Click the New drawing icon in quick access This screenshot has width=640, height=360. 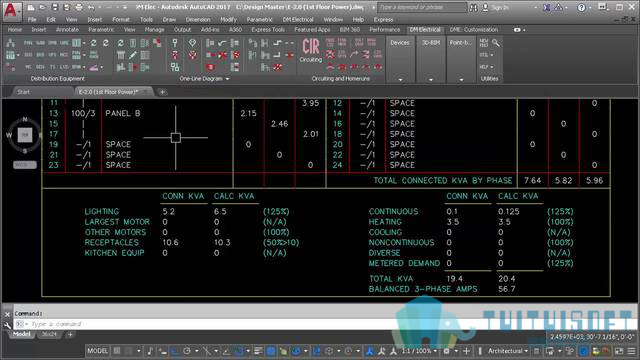tap(31, 7)
